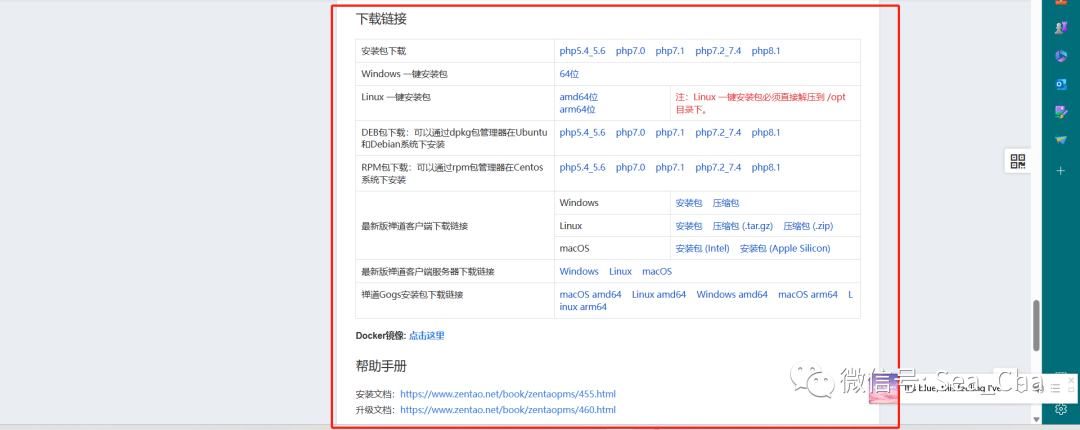The height and width of the screenshot is (430, 1080).
Task: Click the 帮助手册 heading
Action: (381, 366)
